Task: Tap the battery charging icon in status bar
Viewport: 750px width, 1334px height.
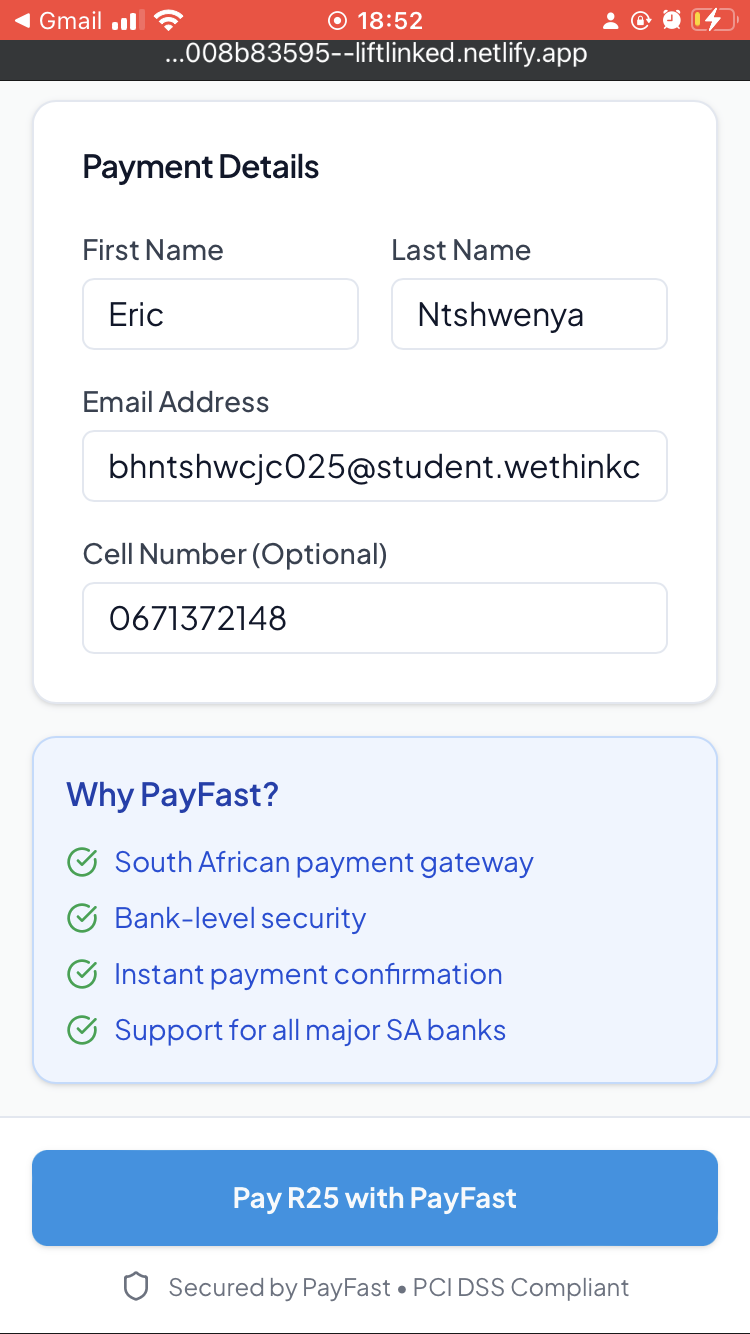Action: click(x=712, y=20)
